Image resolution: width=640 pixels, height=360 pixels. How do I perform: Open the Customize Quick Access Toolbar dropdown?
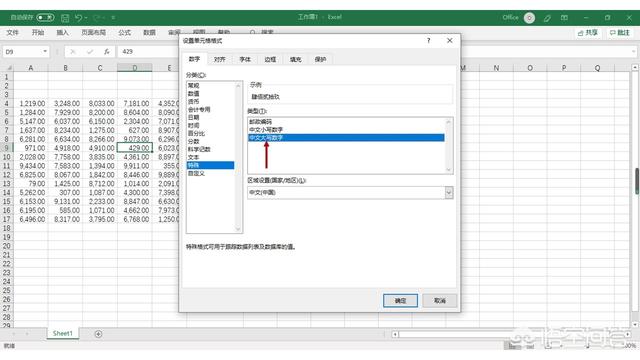(x=113, y=18)
